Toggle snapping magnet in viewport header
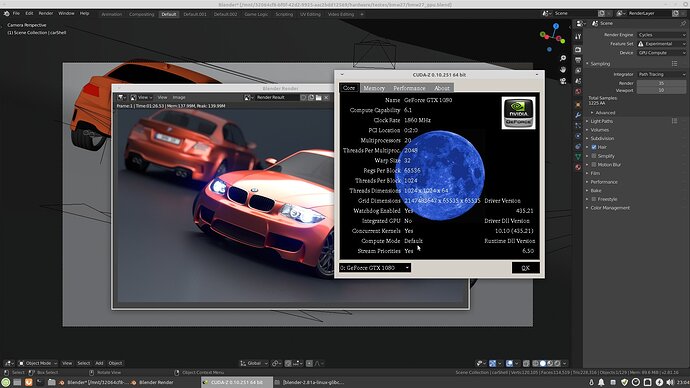 (288, 363)
